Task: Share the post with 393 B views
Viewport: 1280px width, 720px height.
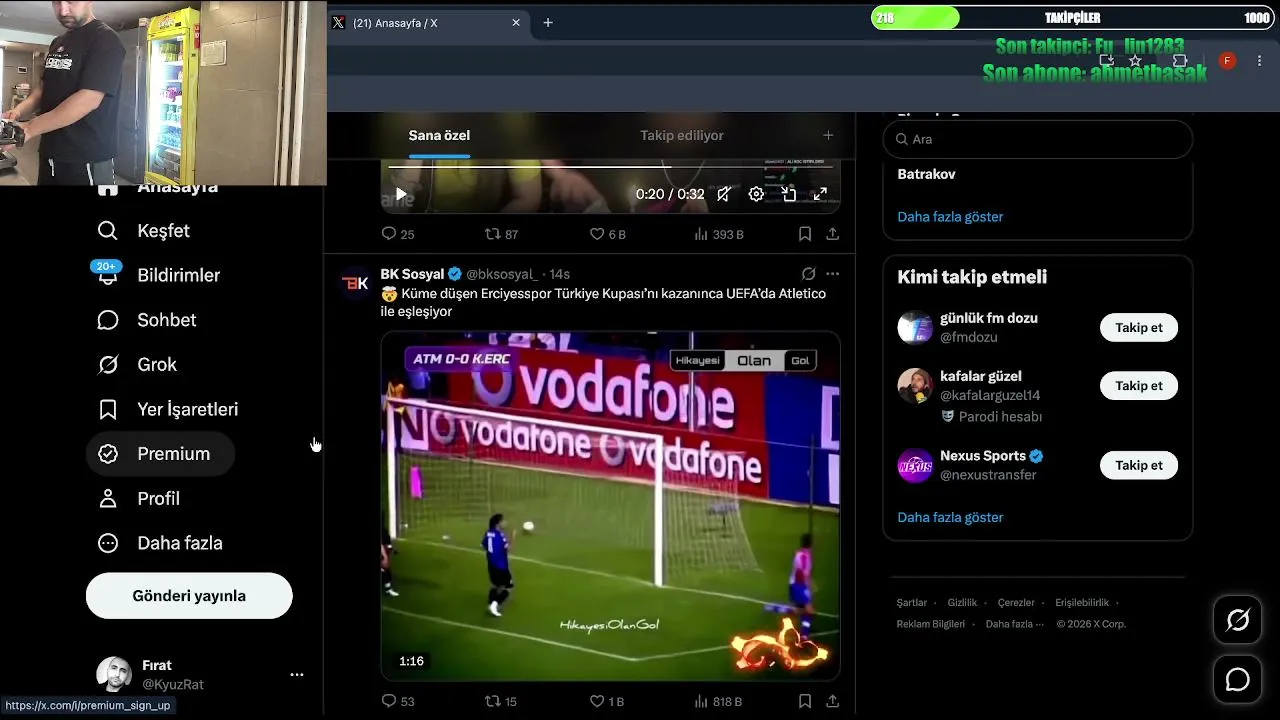Action: 832,234
